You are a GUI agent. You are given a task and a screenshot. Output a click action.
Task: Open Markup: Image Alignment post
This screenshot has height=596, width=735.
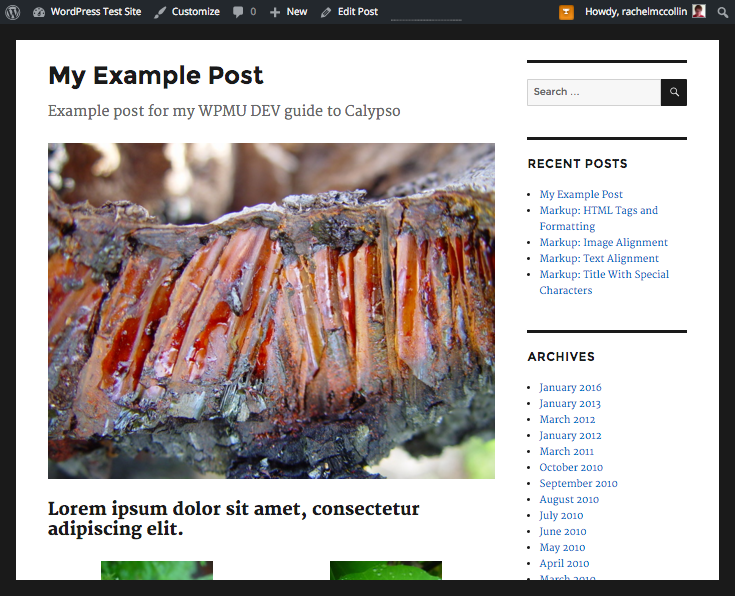tap(603, 242)
